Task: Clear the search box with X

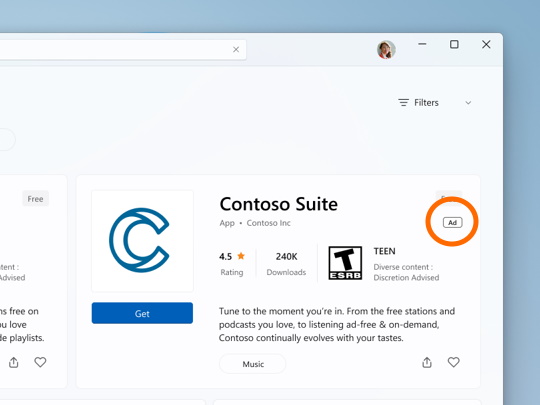Action: 236,50
